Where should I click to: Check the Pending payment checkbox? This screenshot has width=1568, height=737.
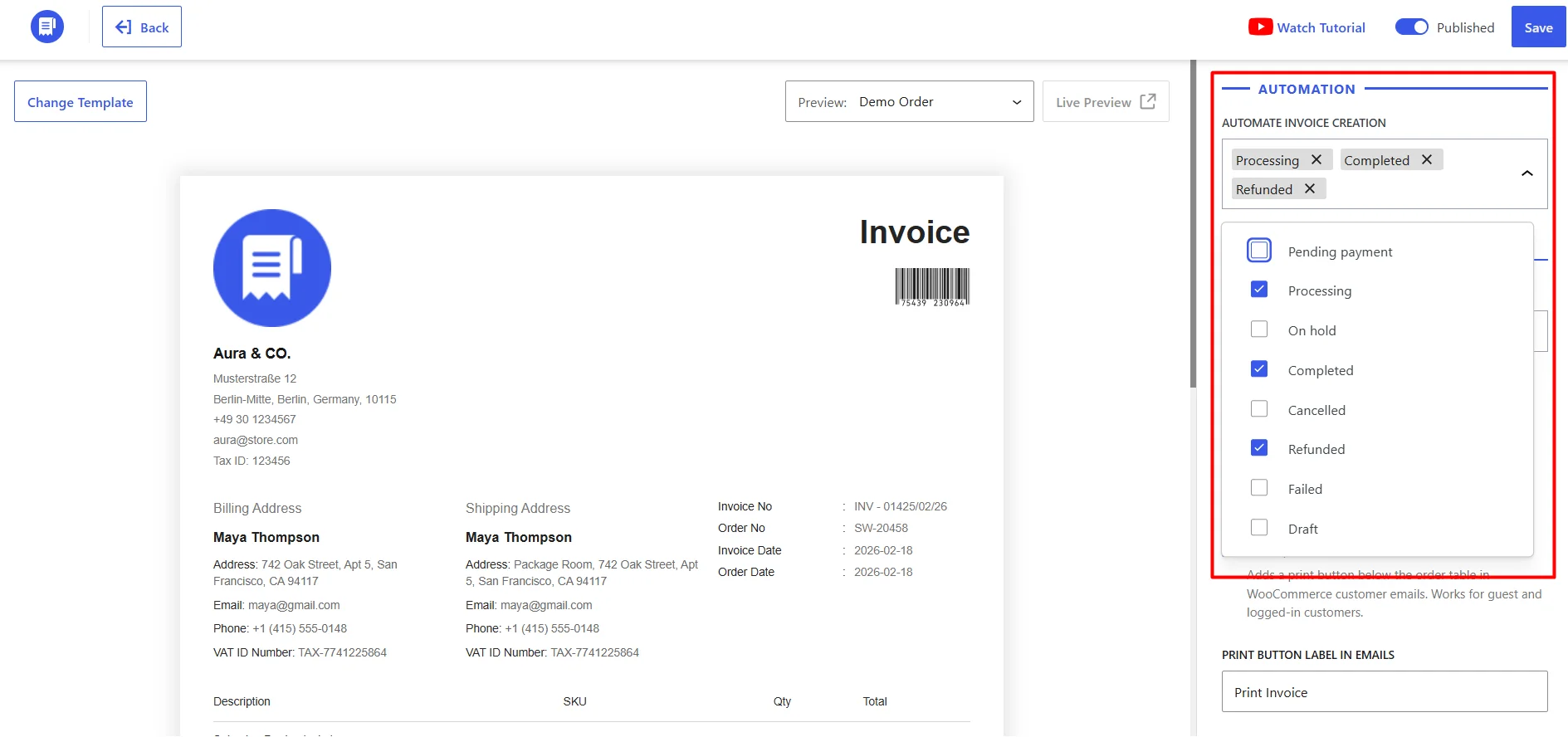point(1259,251)
